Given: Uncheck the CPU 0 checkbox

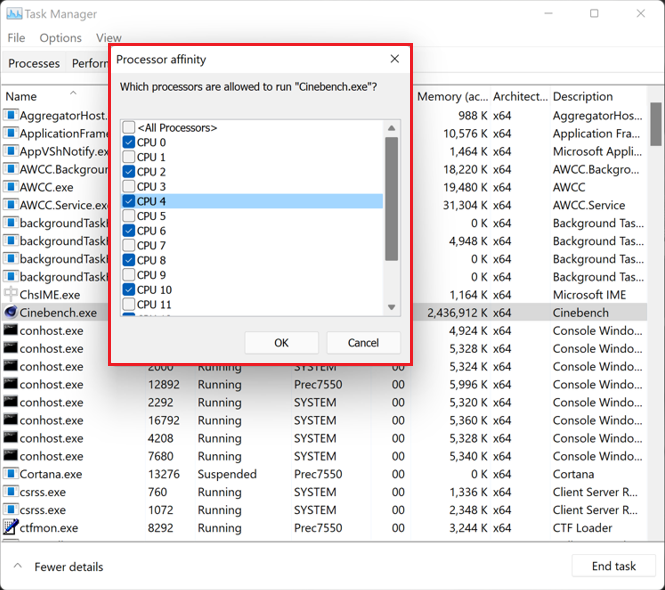Looking at the screenshot, I should (x=129, y=142).
